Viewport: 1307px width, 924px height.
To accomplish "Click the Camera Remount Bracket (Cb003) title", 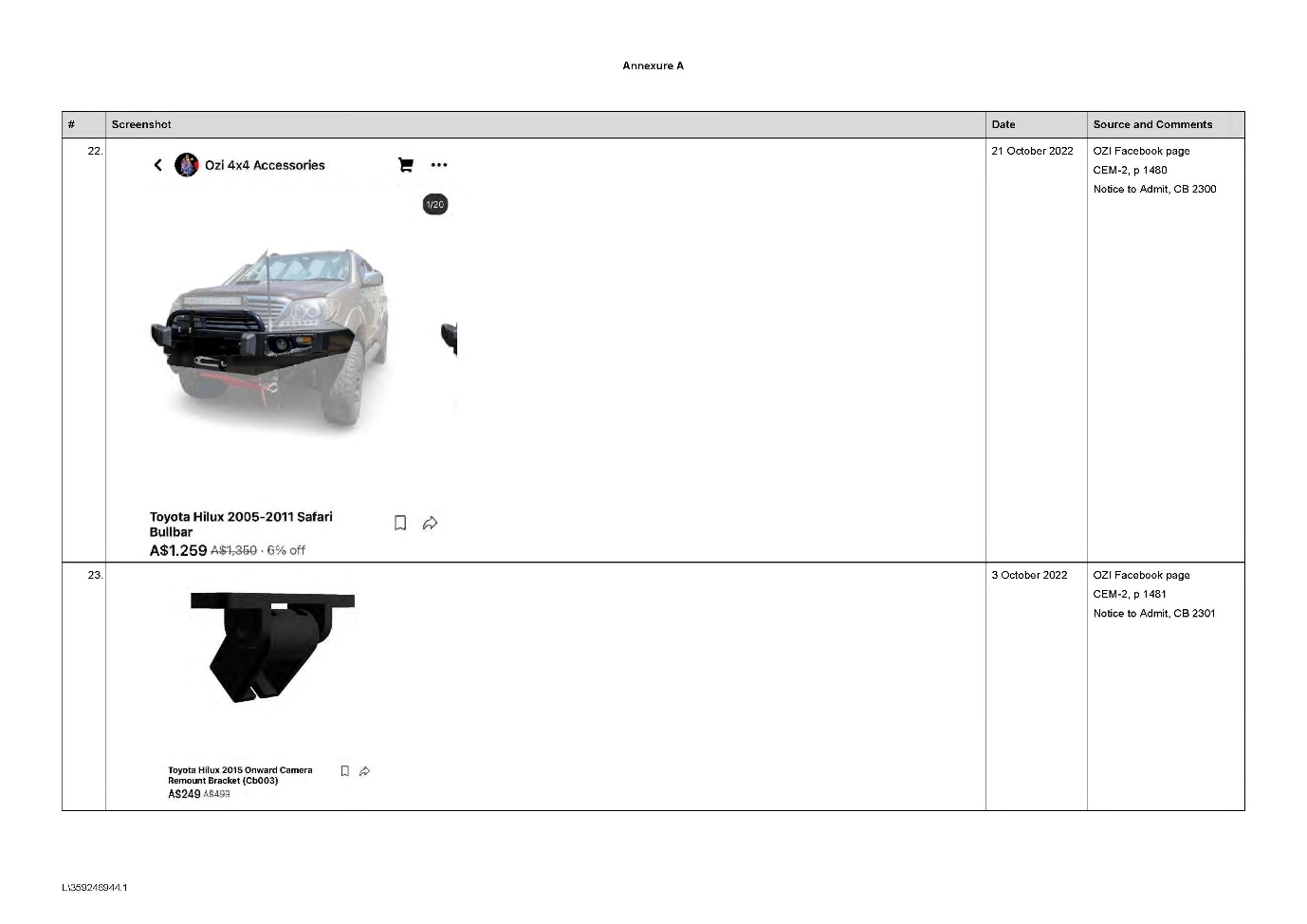I will tap(240, 775).
